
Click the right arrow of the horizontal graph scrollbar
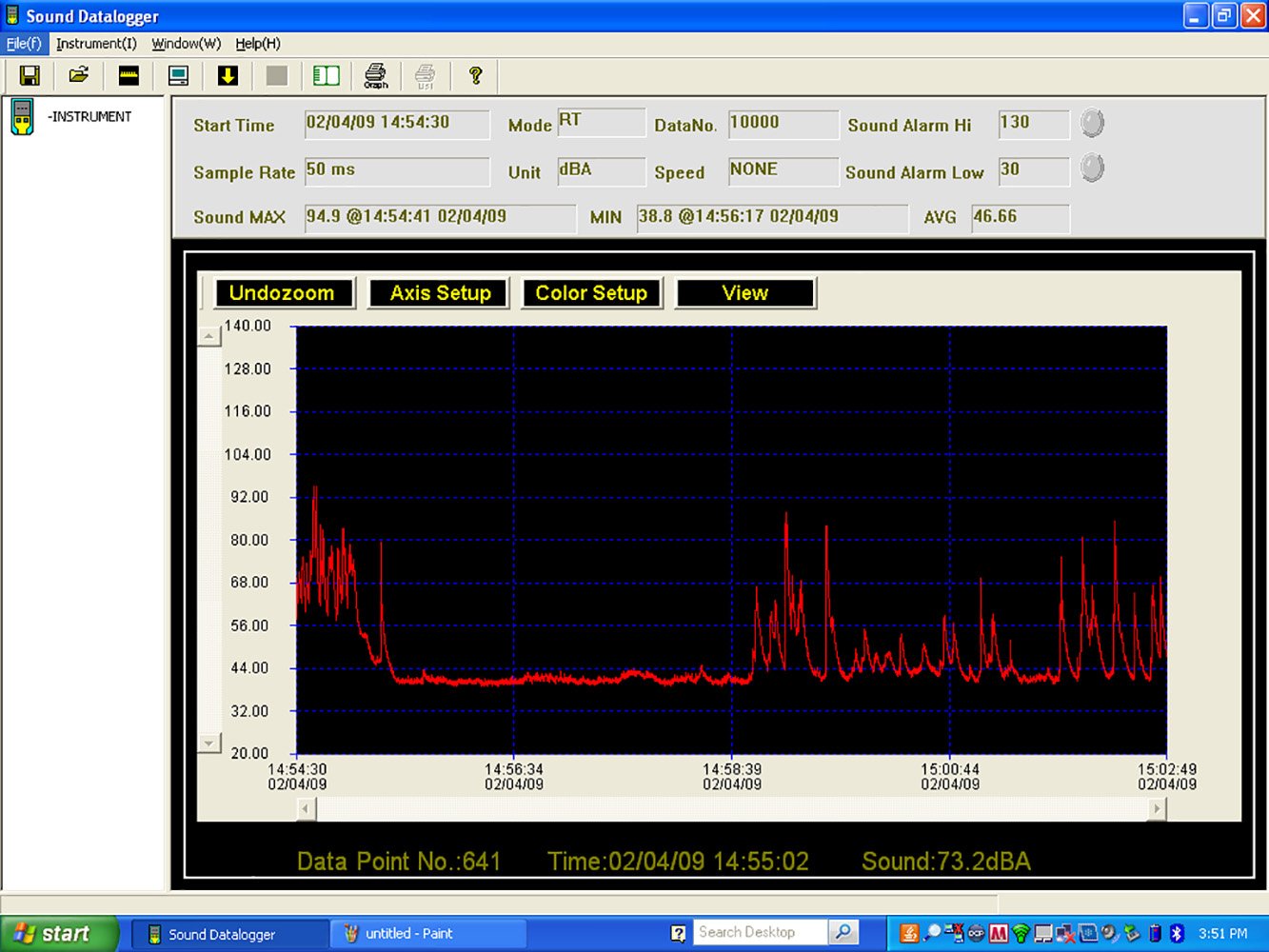point(1157,809)
